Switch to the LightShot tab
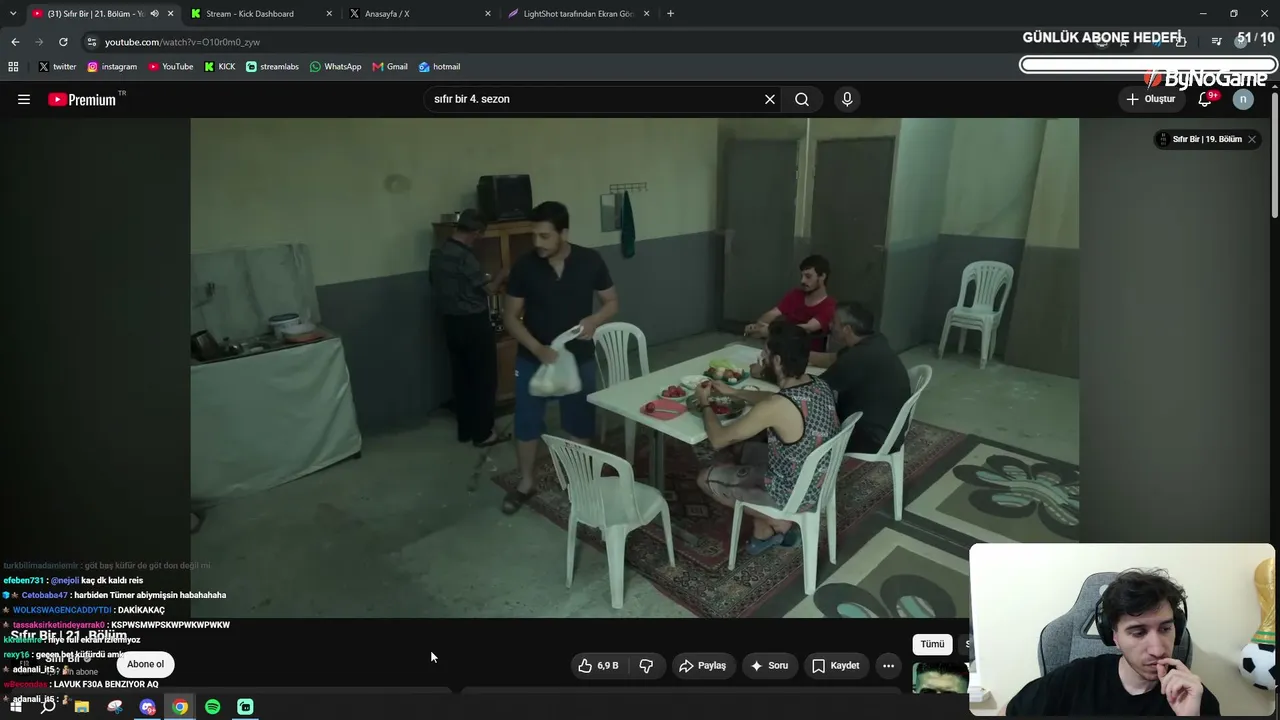 579,14
